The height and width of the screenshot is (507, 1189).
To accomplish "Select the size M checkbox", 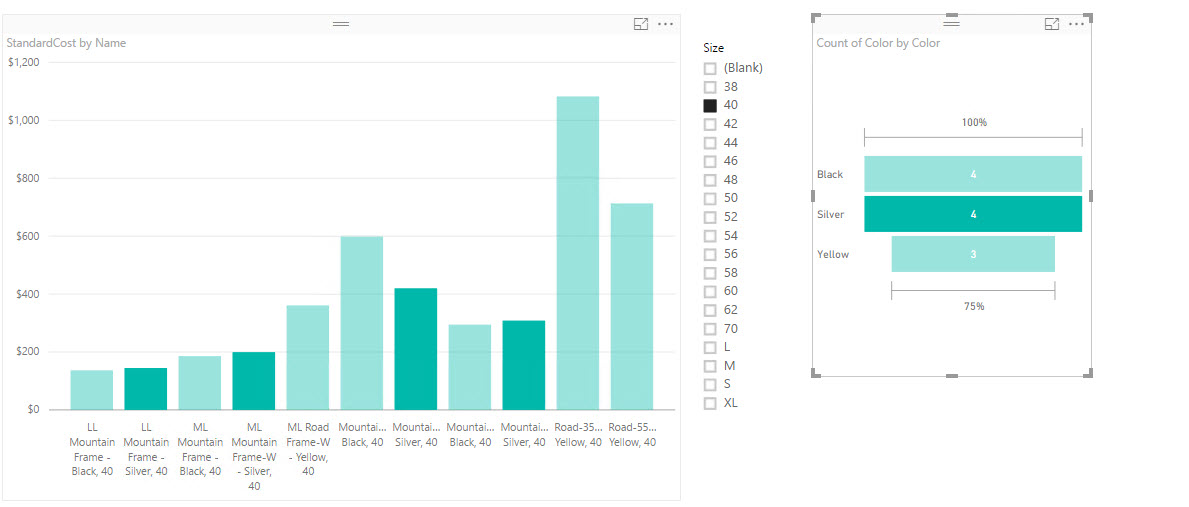I will [710, 366].
